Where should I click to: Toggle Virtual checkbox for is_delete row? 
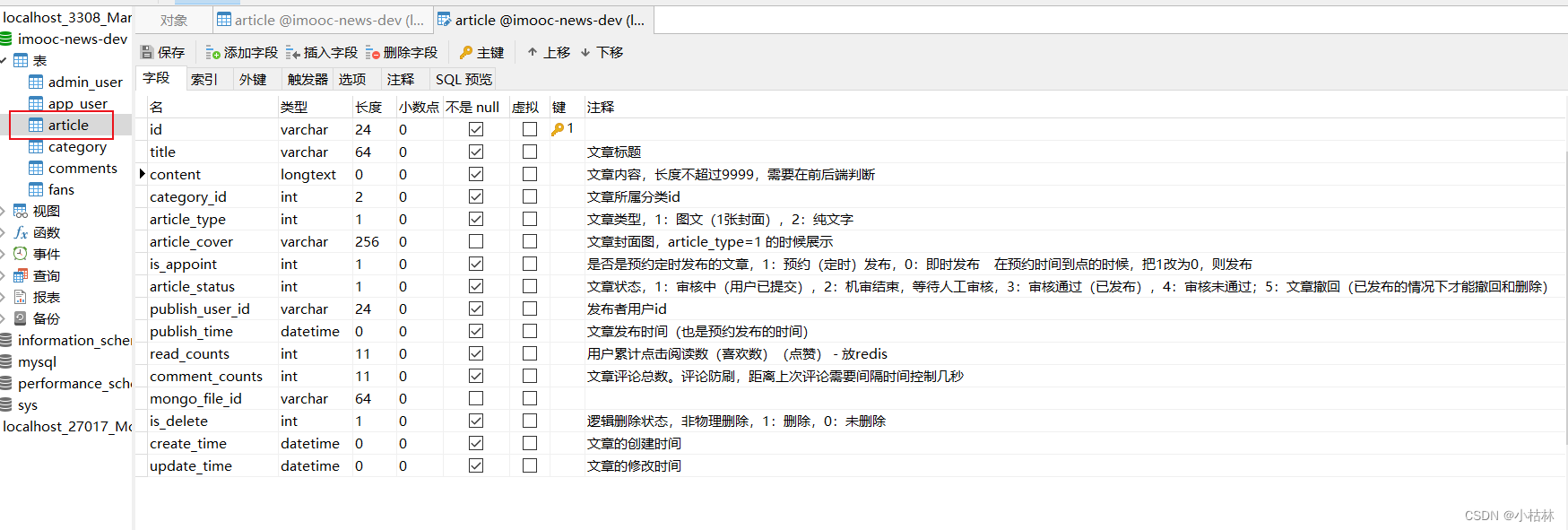pyautogui.click(x=530, y=421)
